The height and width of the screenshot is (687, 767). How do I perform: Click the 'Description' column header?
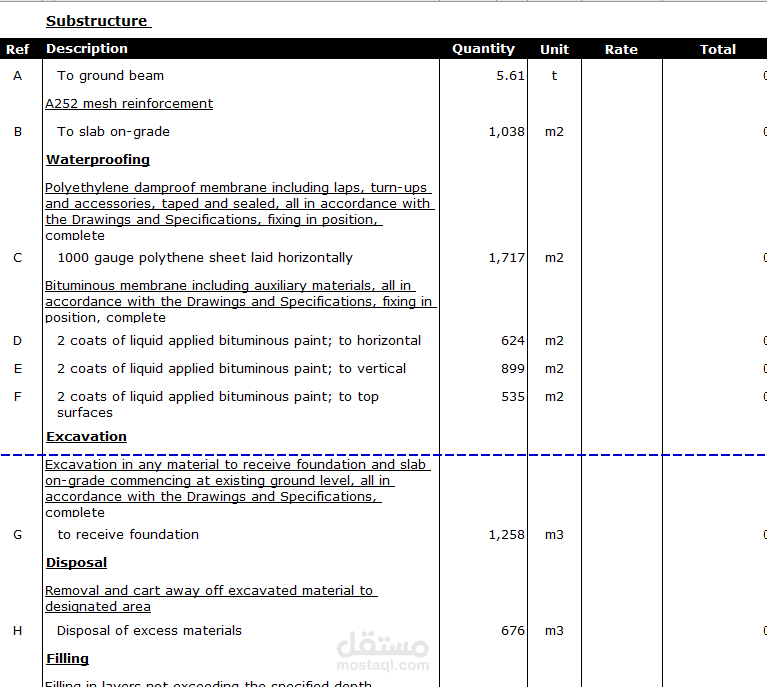87,48
